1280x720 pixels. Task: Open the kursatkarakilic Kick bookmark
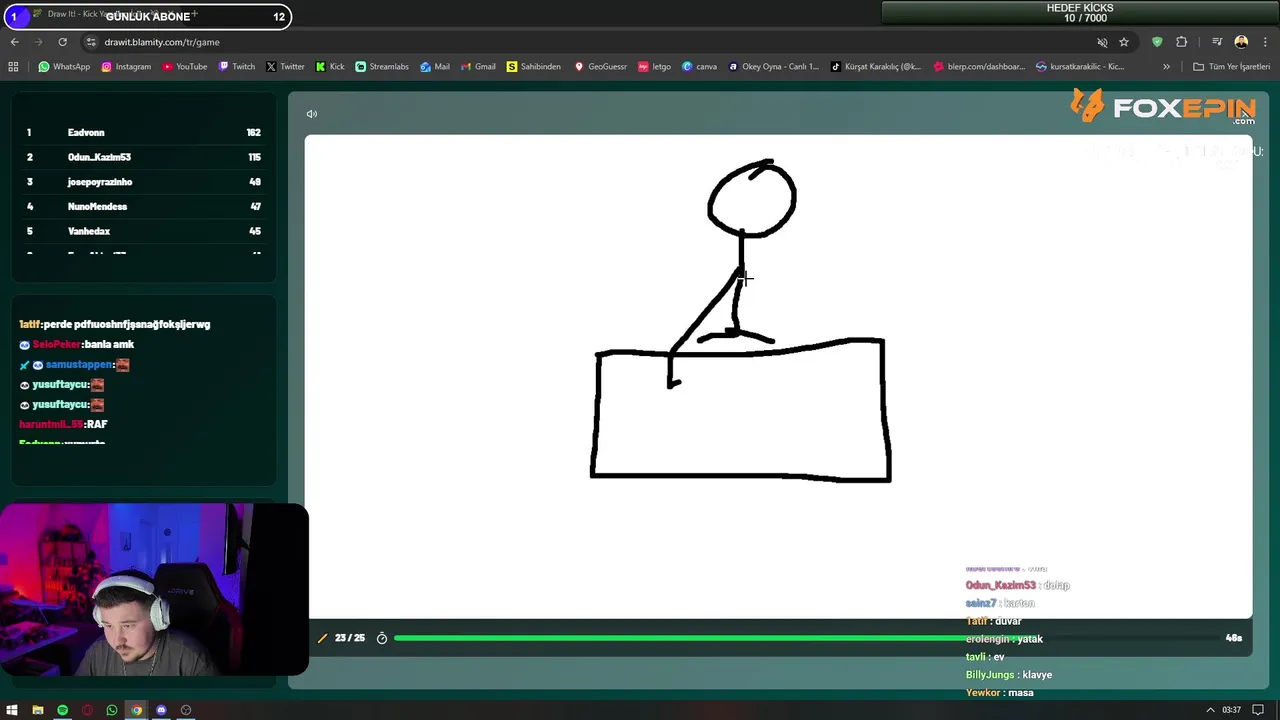click(1081, 67)
